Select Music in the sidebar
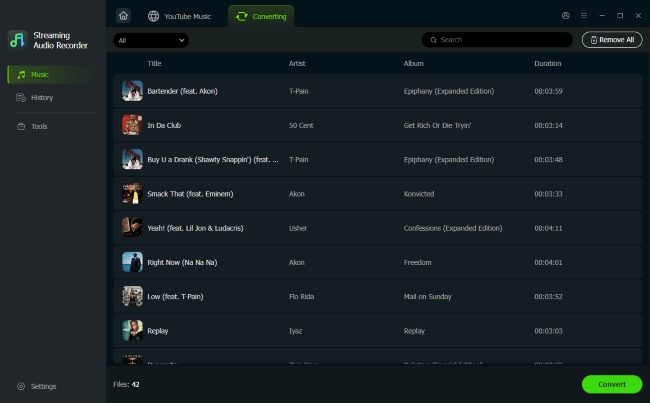The image size is (650, 403). [x=51, y=75]
